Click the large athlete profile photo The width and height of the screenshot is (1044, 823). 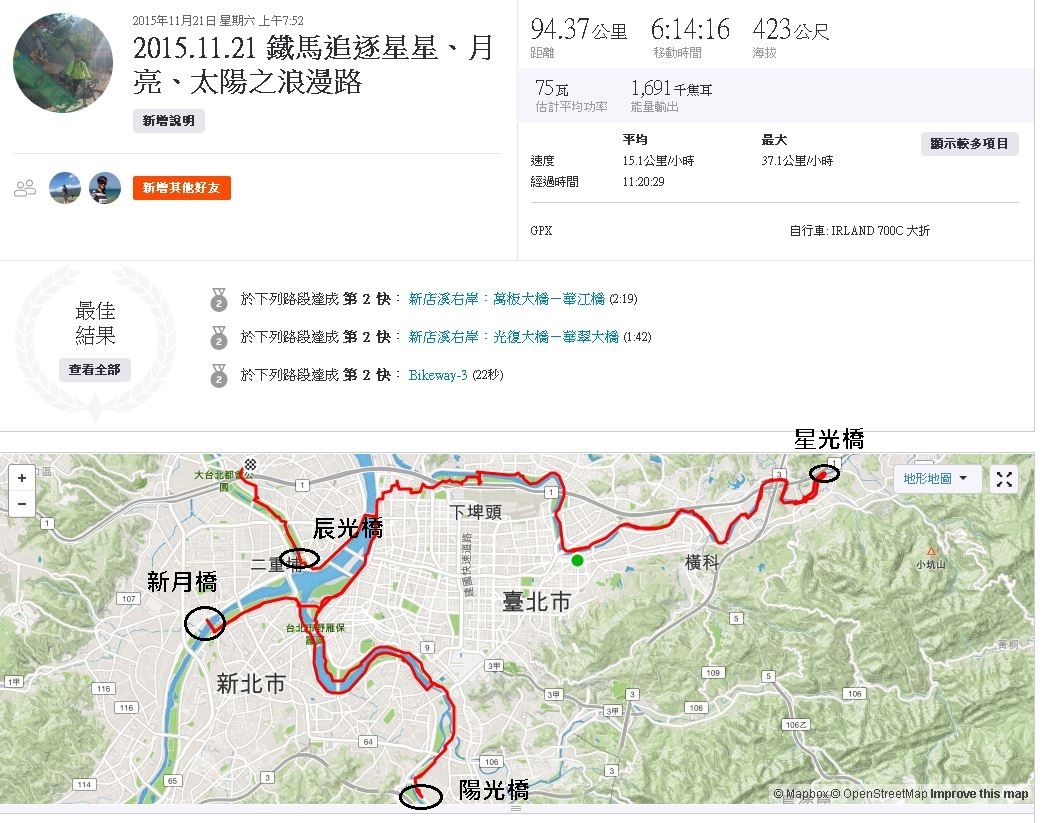[x=63, y=63]
